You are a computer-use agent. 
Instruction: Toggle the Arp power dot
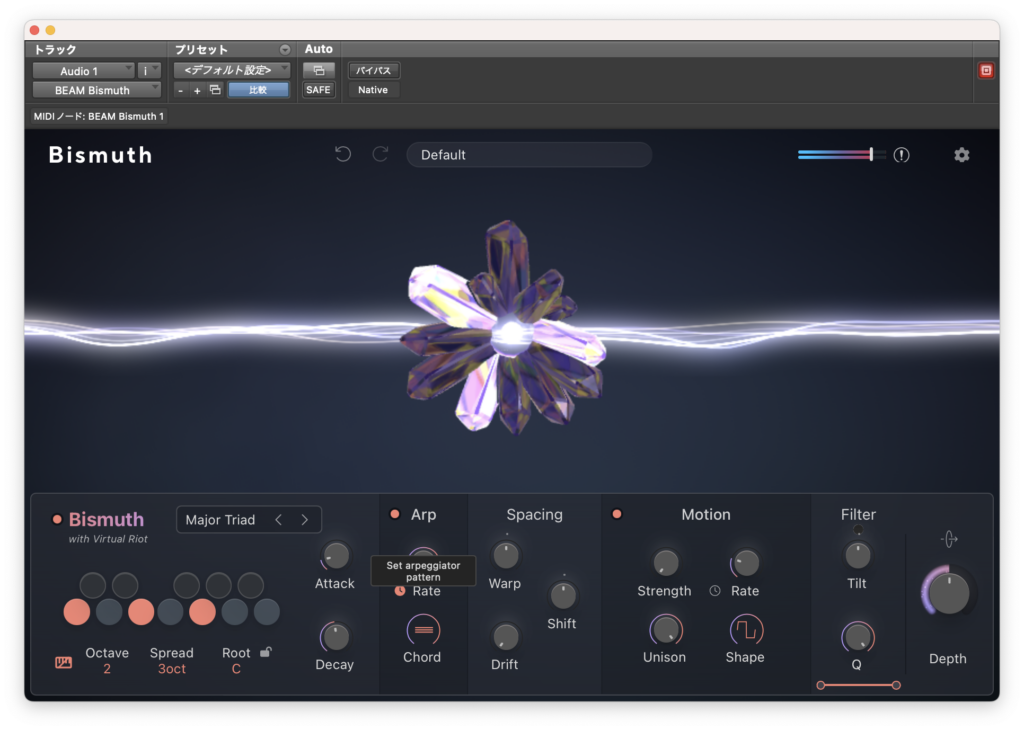(394, 515)
